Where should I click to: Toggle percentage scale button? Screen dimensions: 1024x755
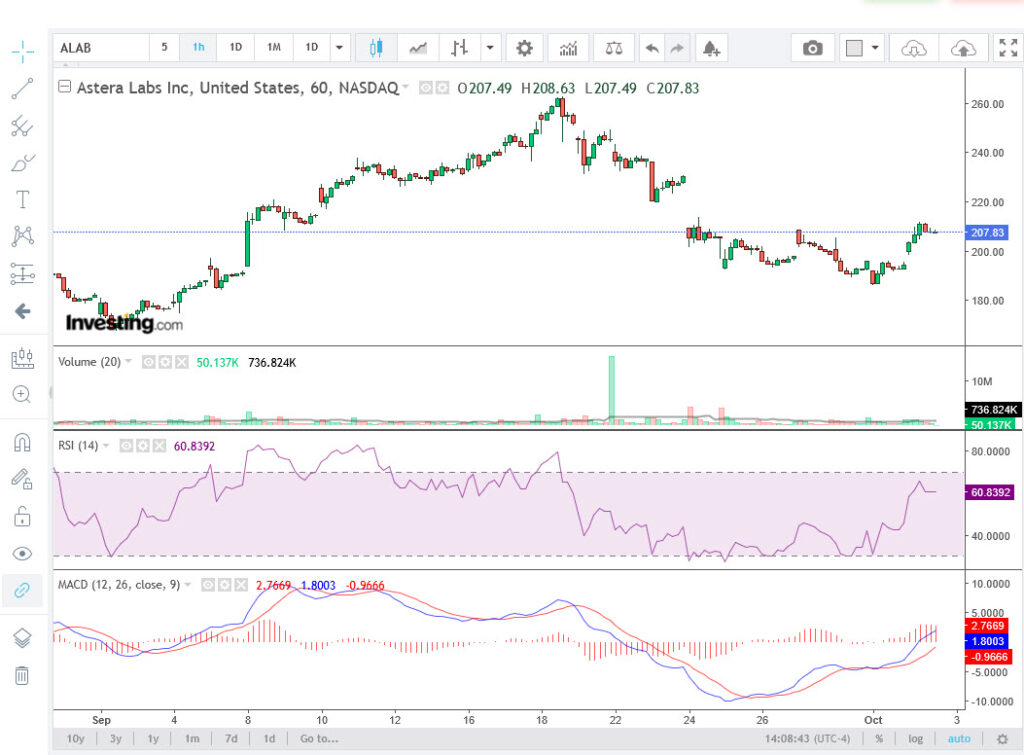pyautogui.click(x=879, y=739)
